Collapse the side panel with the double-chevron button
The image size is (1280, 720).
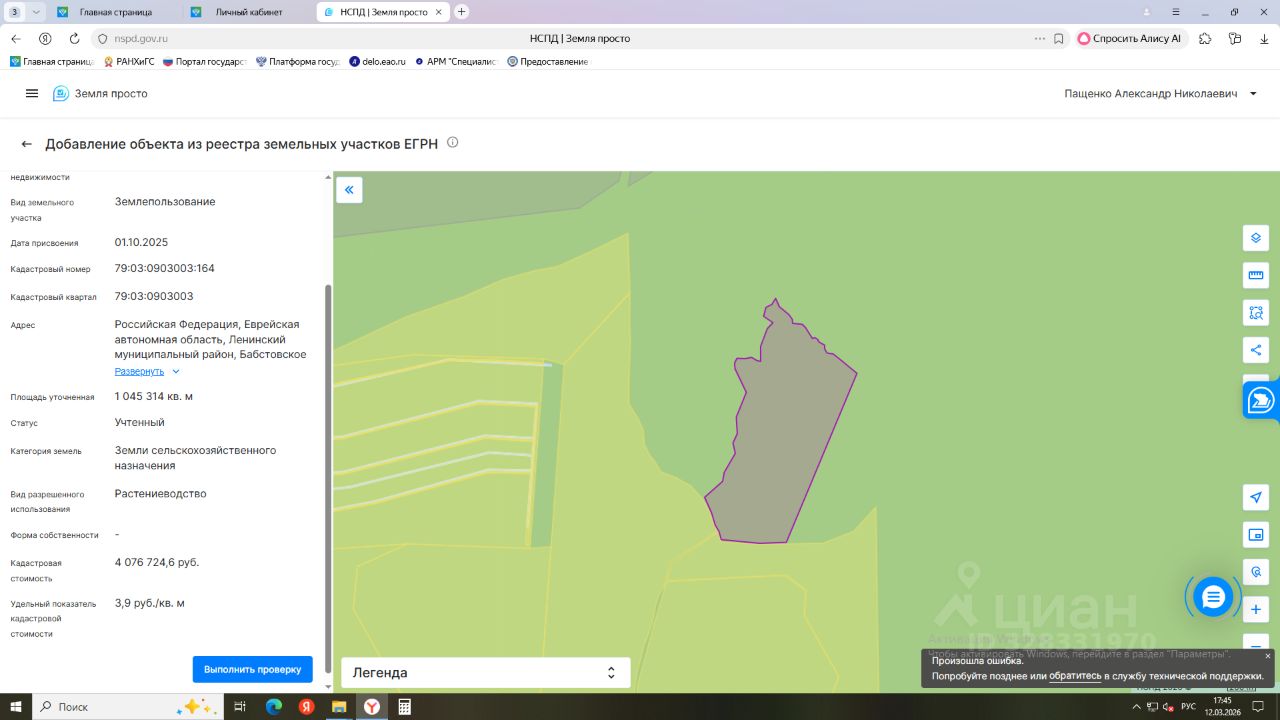click(349, 190)
